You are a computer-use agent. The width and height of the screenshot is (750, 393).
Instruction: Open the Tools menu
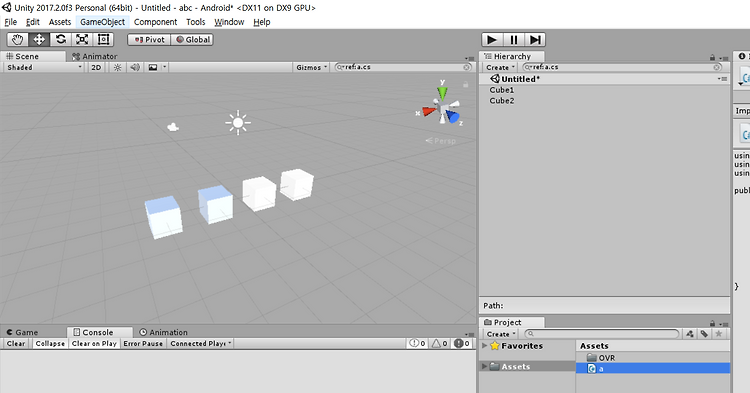pos(196,22)
